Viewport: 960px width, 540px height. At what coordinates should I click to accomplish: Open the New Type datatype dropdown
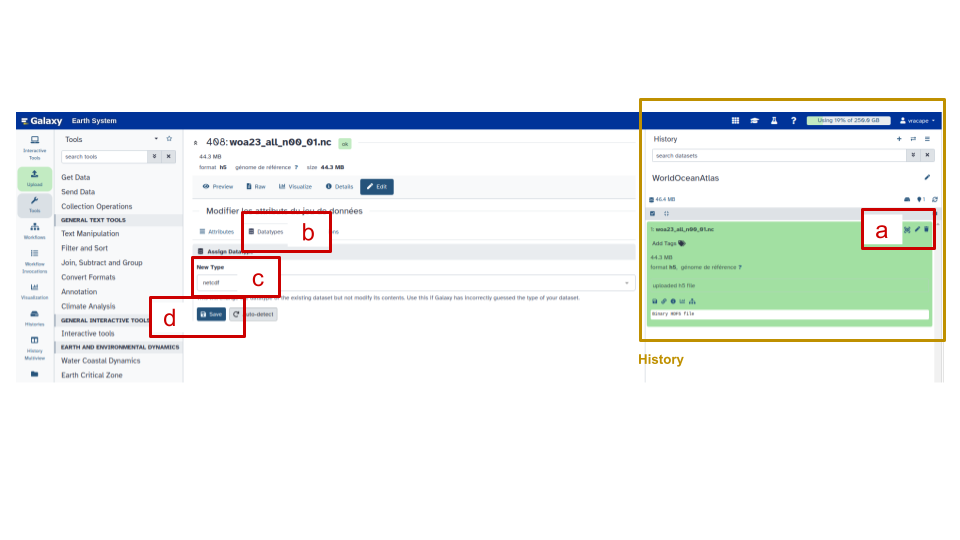415,283
